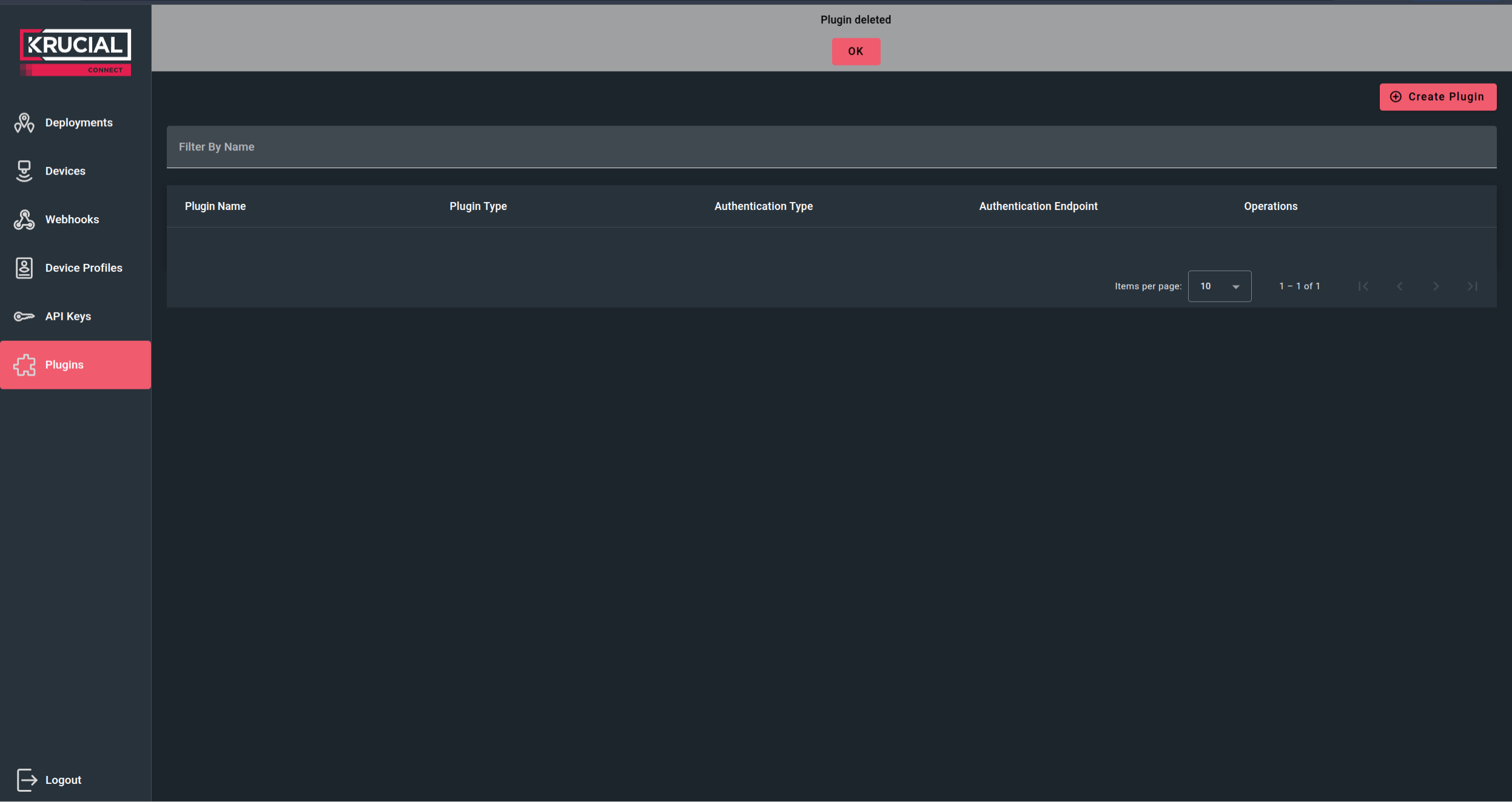The image size is (1512, 802).
Task: Click the Krucial Connect logo
Action: pos(75,50)
